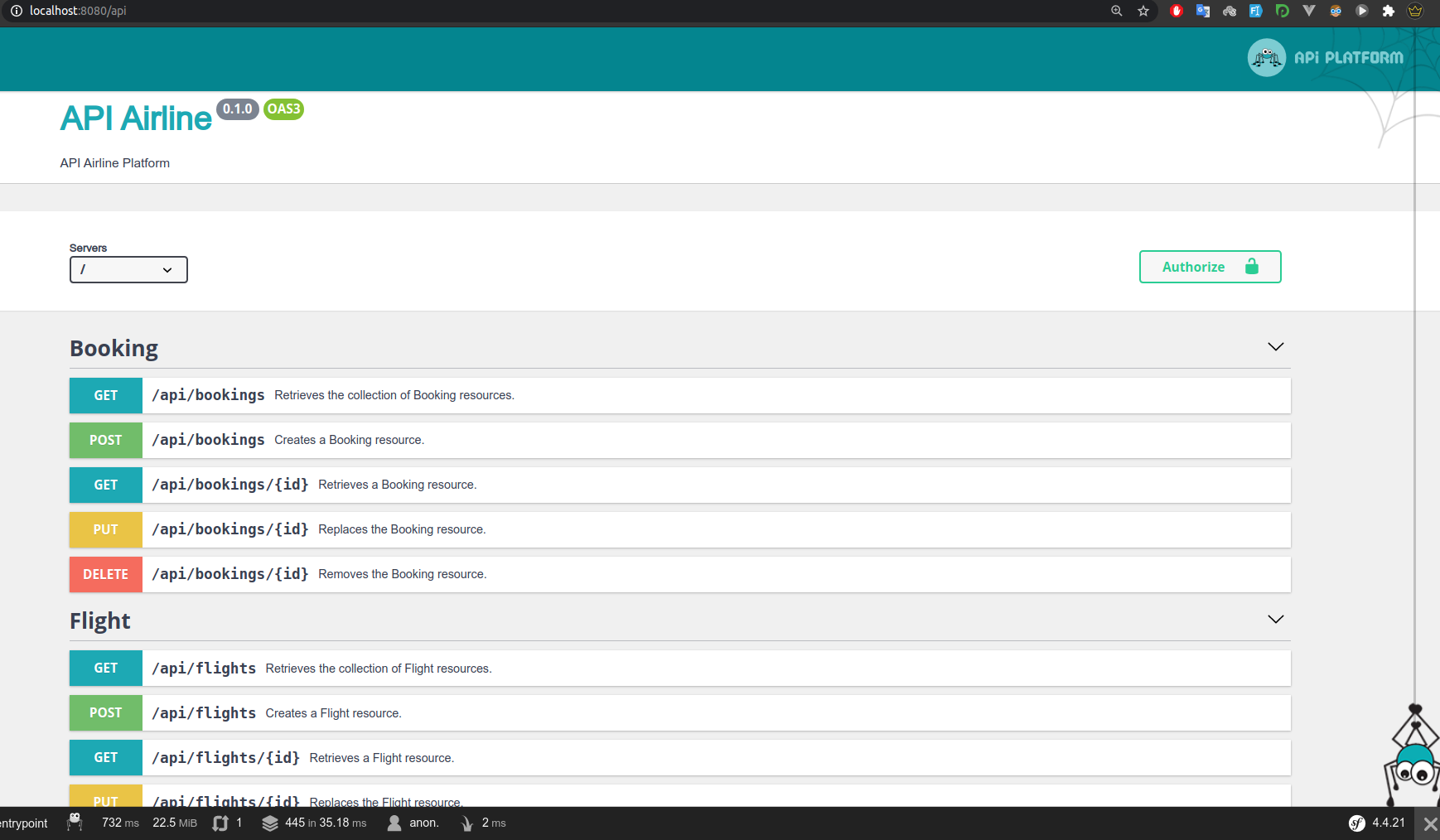The image size is (1440, 840).
Task: Click the site information icon near localhost
Action: click(x=16, y=11)
